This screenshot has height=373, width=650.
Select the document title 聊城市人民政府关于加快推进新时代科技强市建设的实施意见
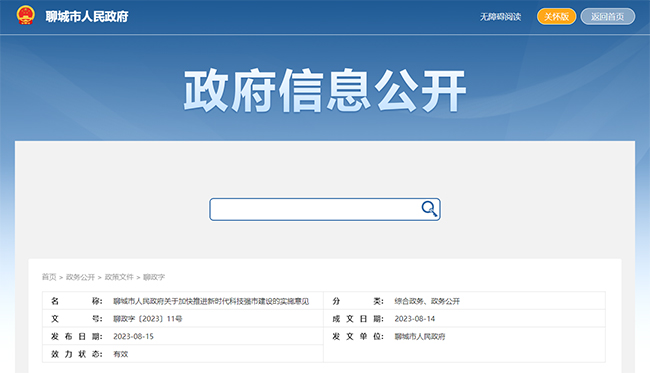point(211,301)
